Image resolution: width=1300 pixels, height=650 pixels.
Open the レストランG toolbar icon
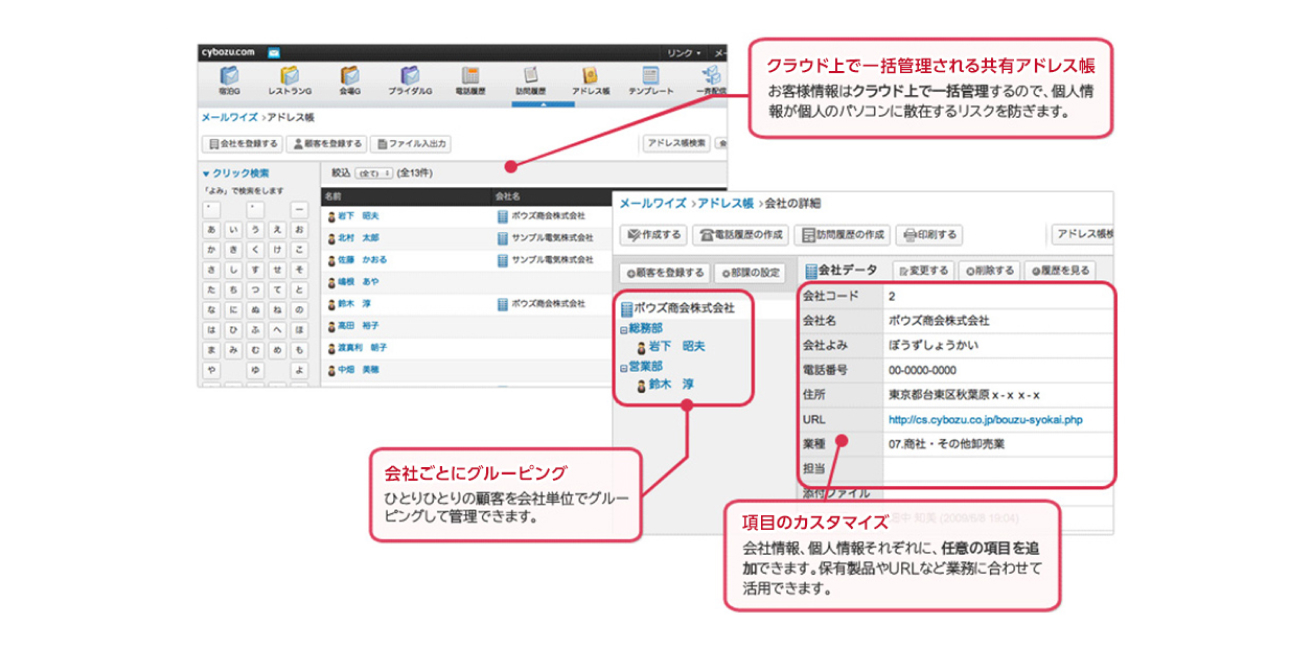pos(292,82)
